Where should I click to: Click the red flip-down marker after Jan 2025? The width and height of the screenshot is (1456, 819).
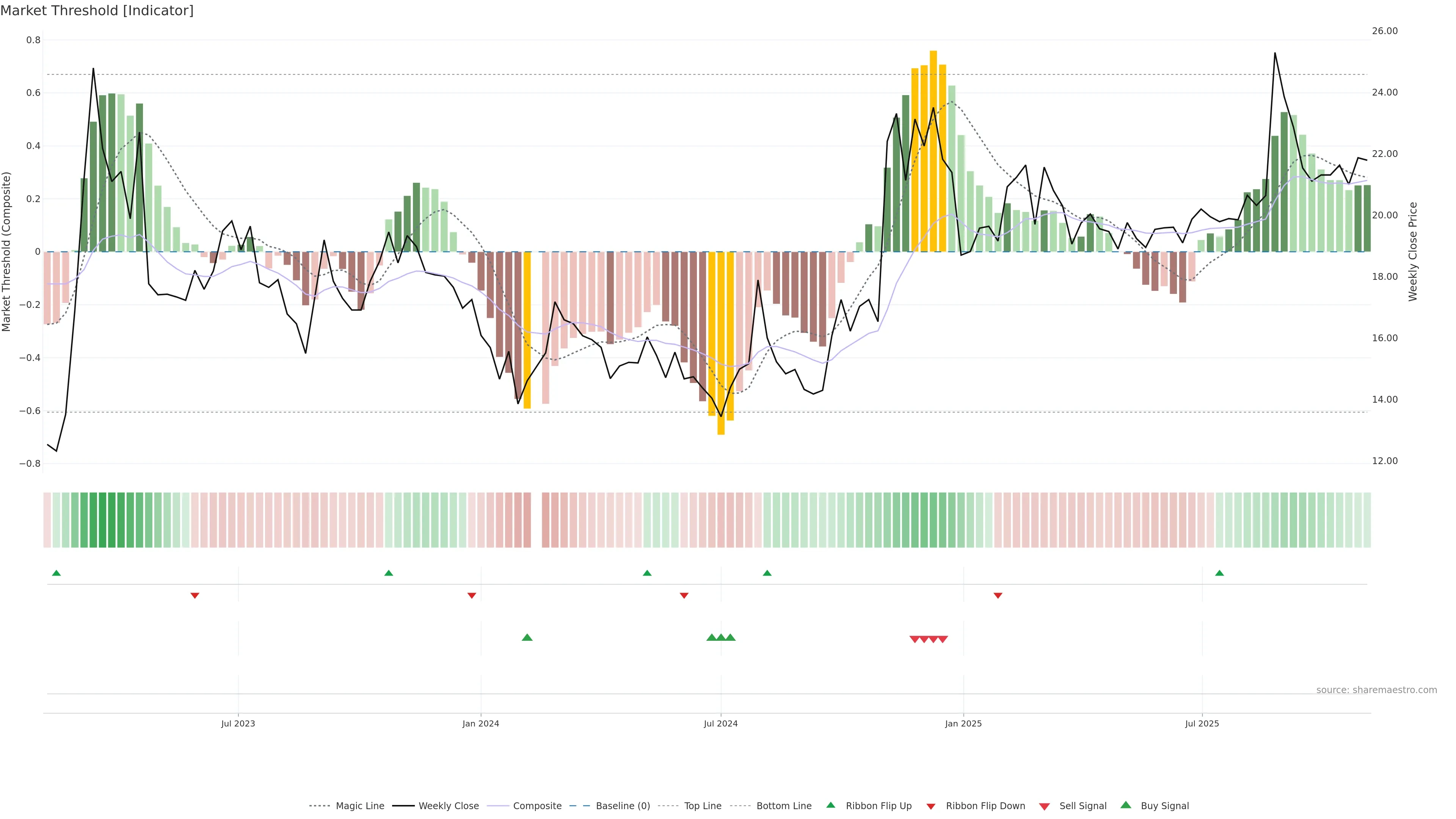pos(998,596)
